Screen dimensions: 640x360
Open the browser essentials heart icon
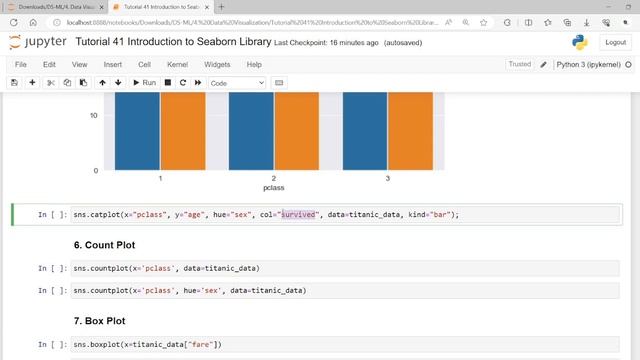click(x=606, y=22)
